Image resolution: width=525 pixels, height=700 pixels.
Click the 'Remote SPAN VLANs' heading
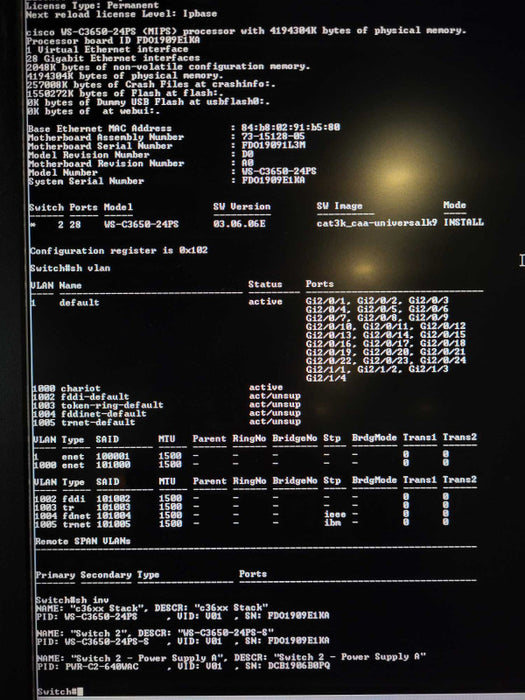(x=83, y=541)
